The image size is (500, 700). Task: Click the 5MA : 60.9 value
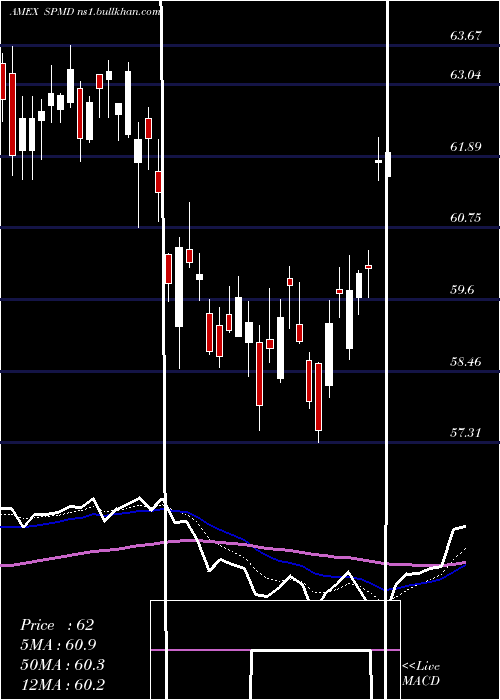[x=58, y=645]
